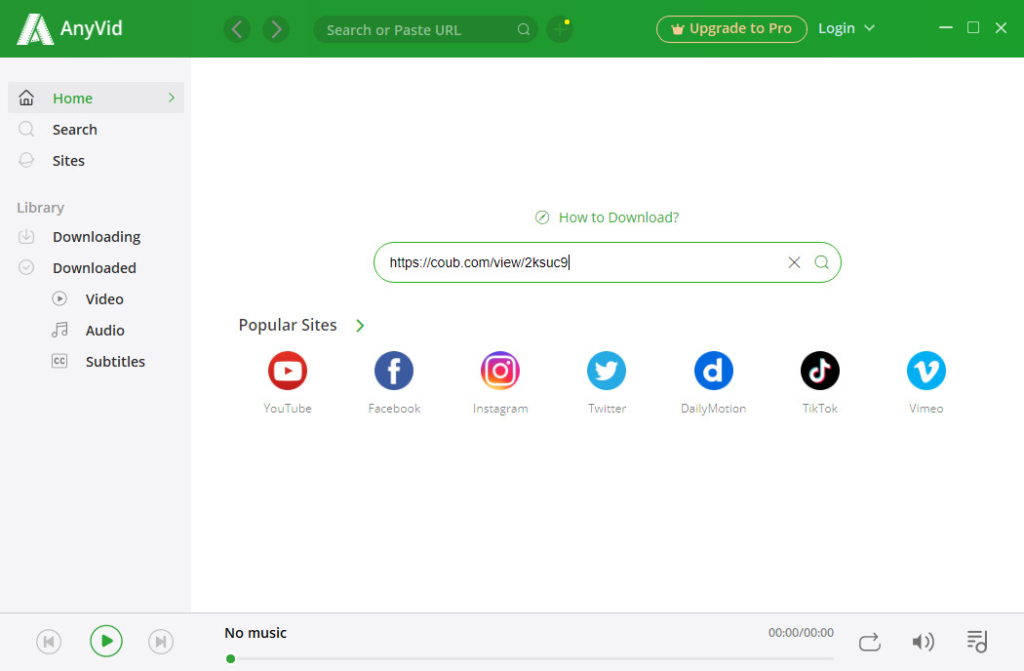Open the Instagram site icon

pos(500,370)
